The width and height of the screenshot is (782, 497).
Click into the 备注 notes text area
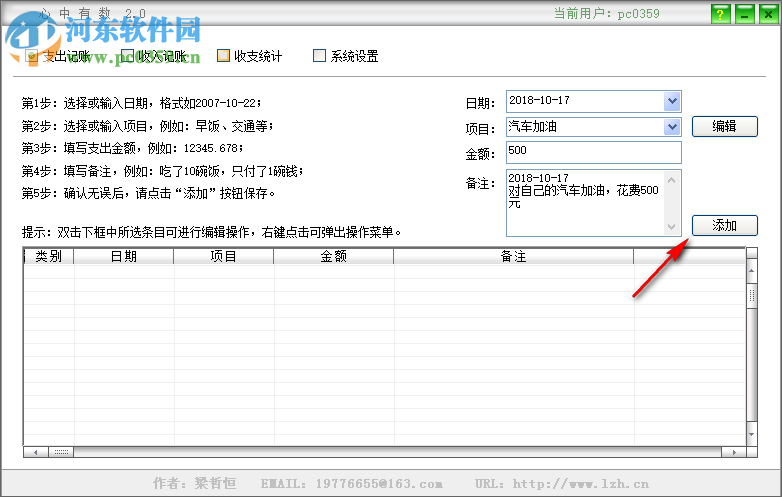point(586,203)
